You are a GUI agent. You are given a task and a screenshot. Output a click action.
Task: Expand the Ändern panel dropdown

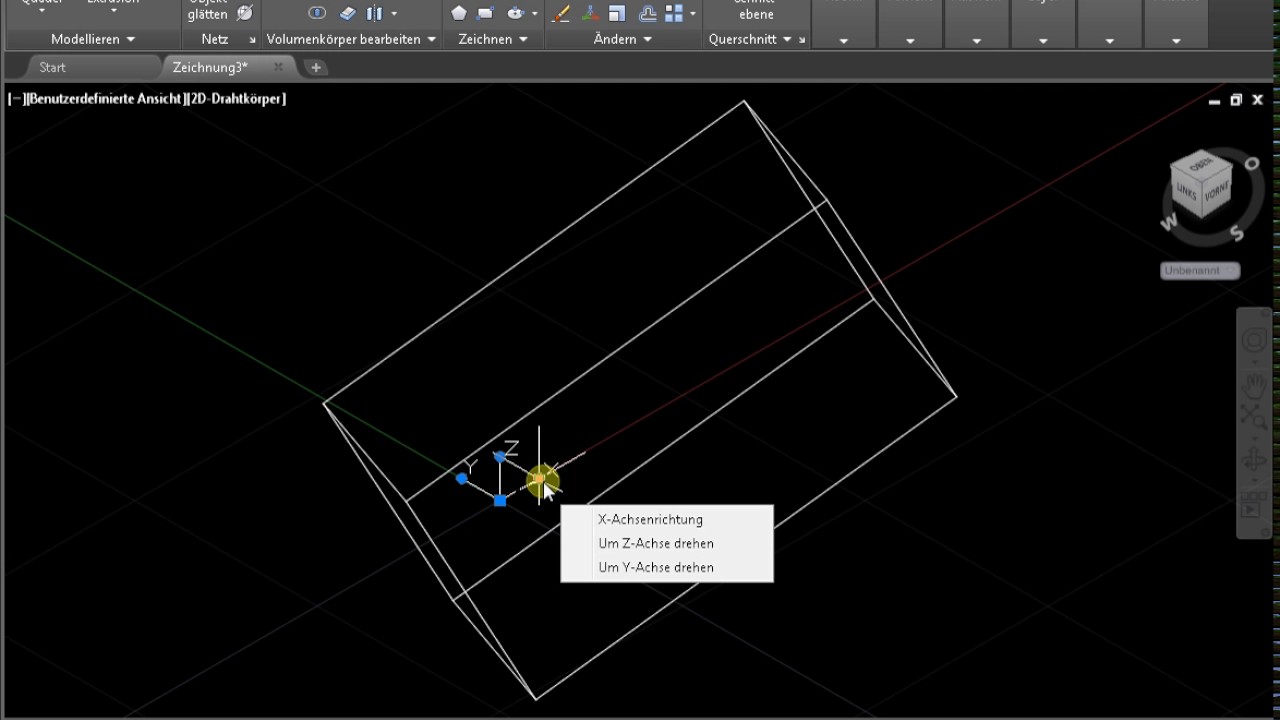647,39
